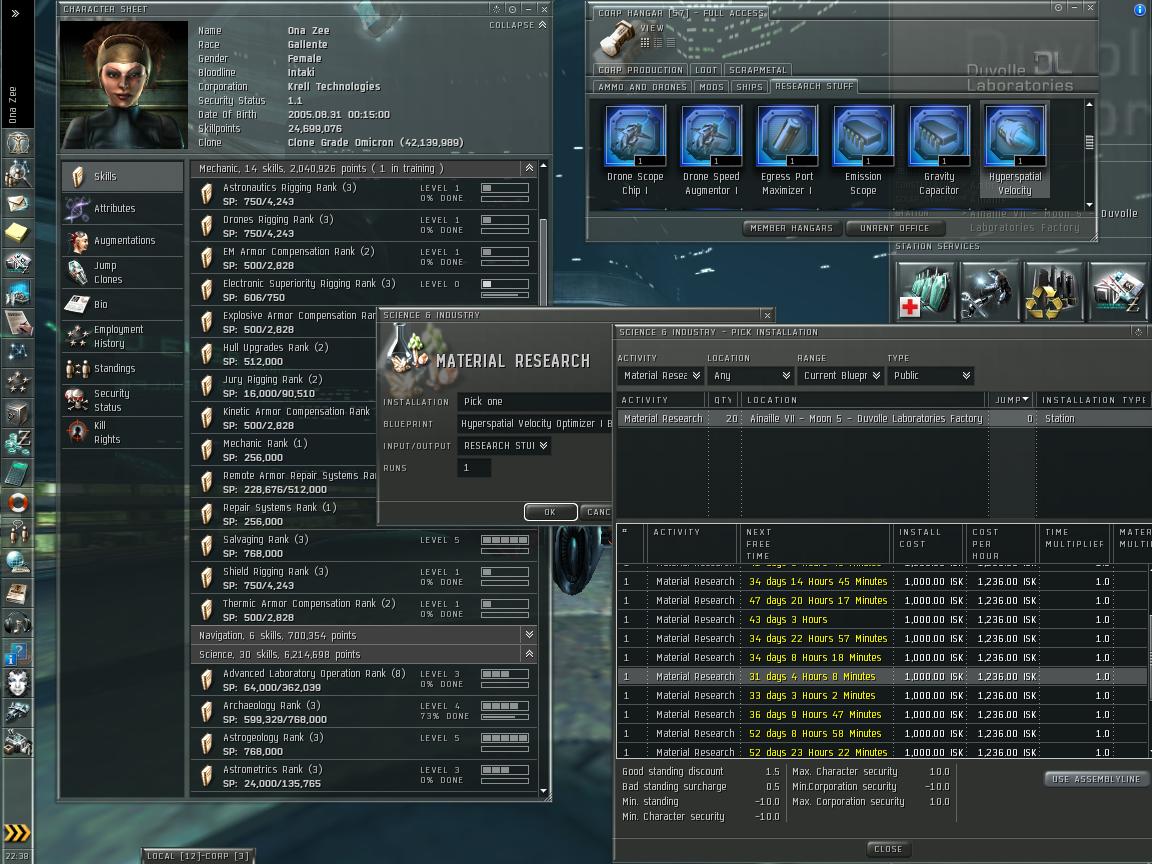Open Standings in the character sheet
The height and width of the screenshot is (864, 1152).
(122, 368)
